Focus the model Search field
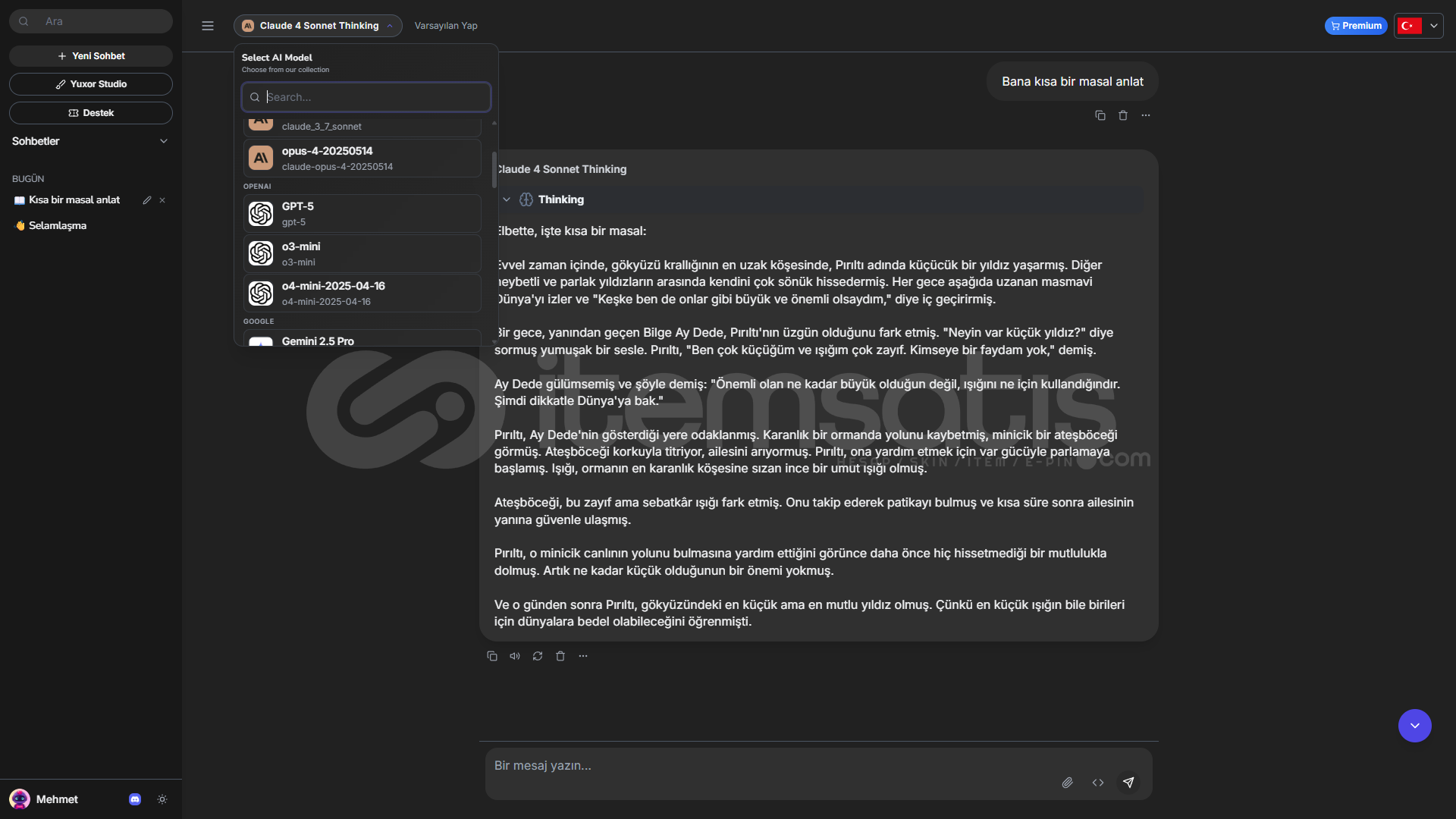1456x819 pixels. click(x=366, y=97)
